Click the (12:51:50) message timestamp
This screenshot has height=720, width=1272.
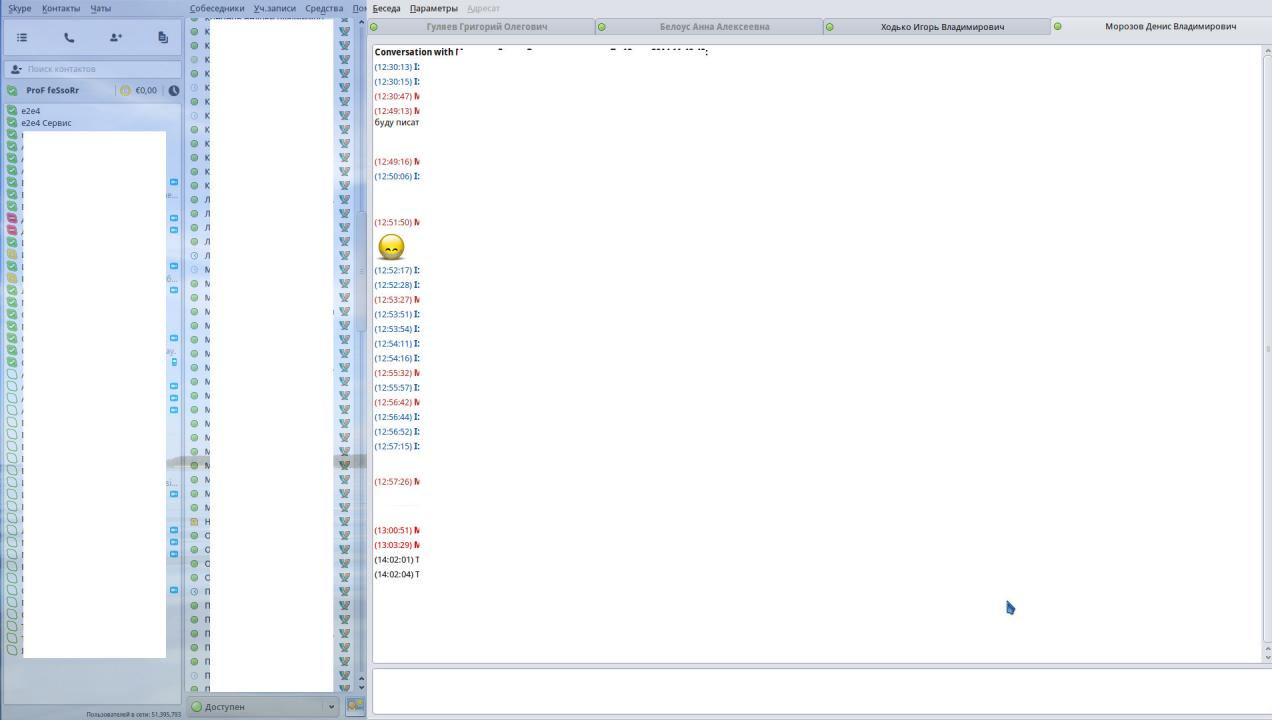tap(393, 222)
